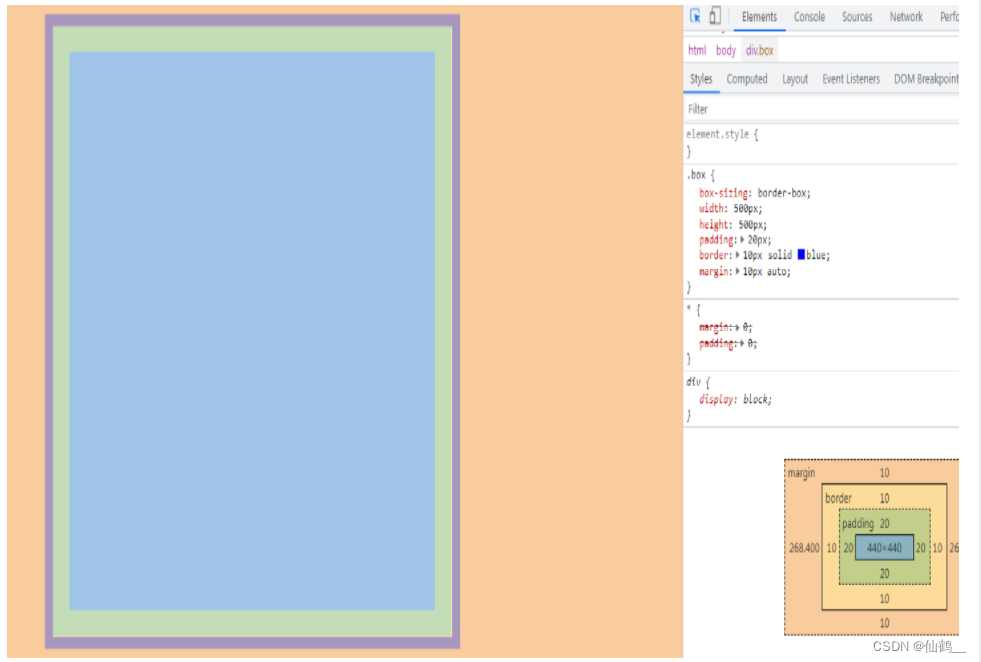Open the Layout tab
Screen dimensions: 981x662
click(795, 79)
